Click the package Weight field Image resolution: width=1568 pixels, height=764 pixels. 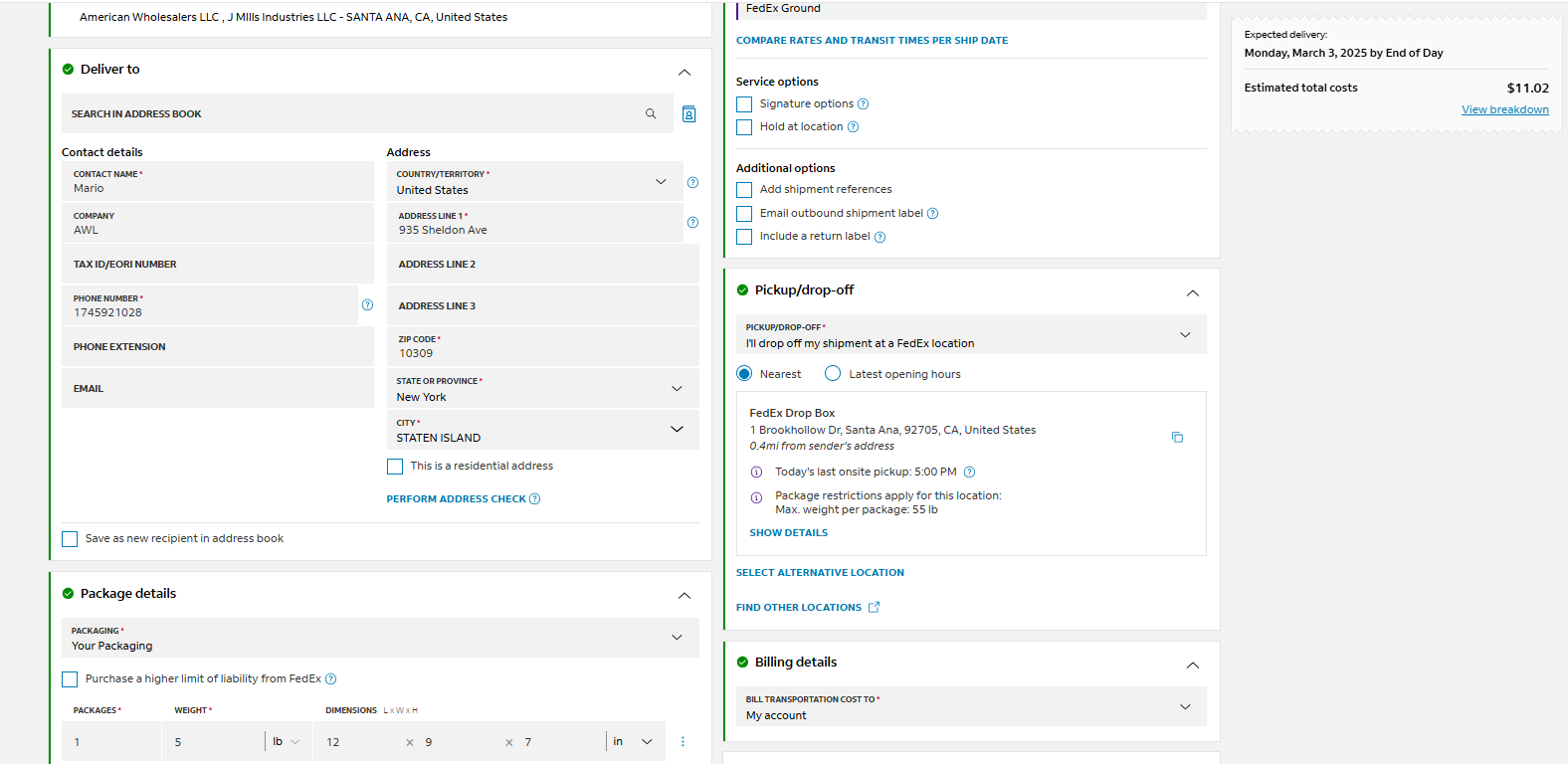(213, 741)
